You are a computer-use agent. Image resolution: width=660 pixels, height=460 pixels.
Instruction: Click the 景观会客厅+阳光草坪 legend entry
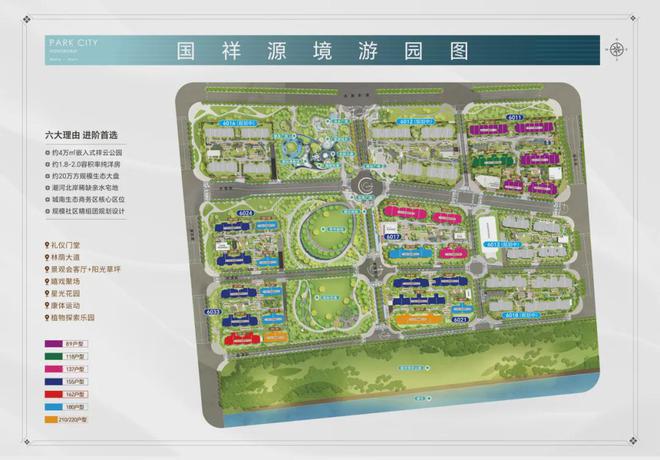pos(96,268)
